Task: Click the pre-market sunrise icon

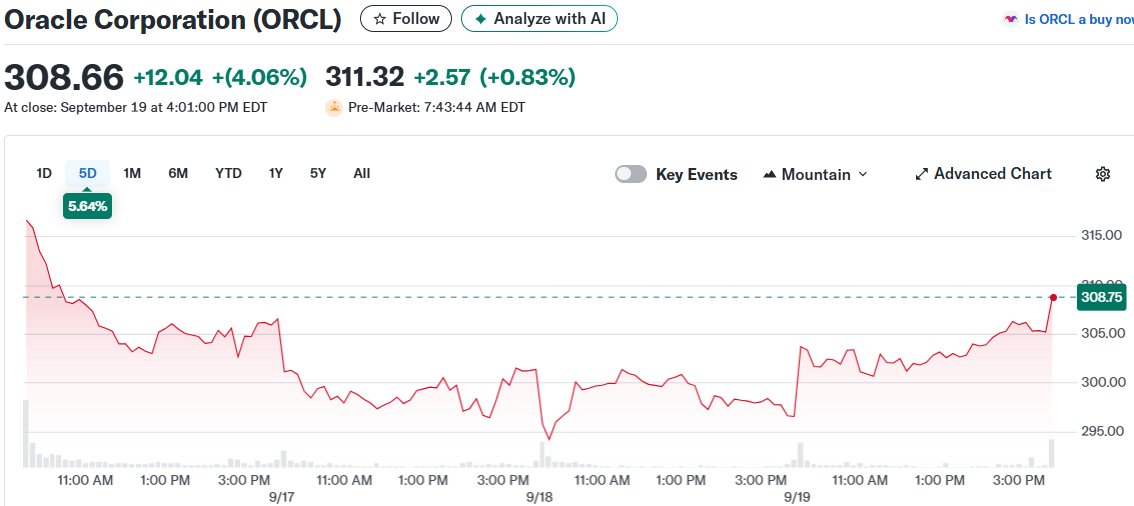Action: (x=333, y=108)
